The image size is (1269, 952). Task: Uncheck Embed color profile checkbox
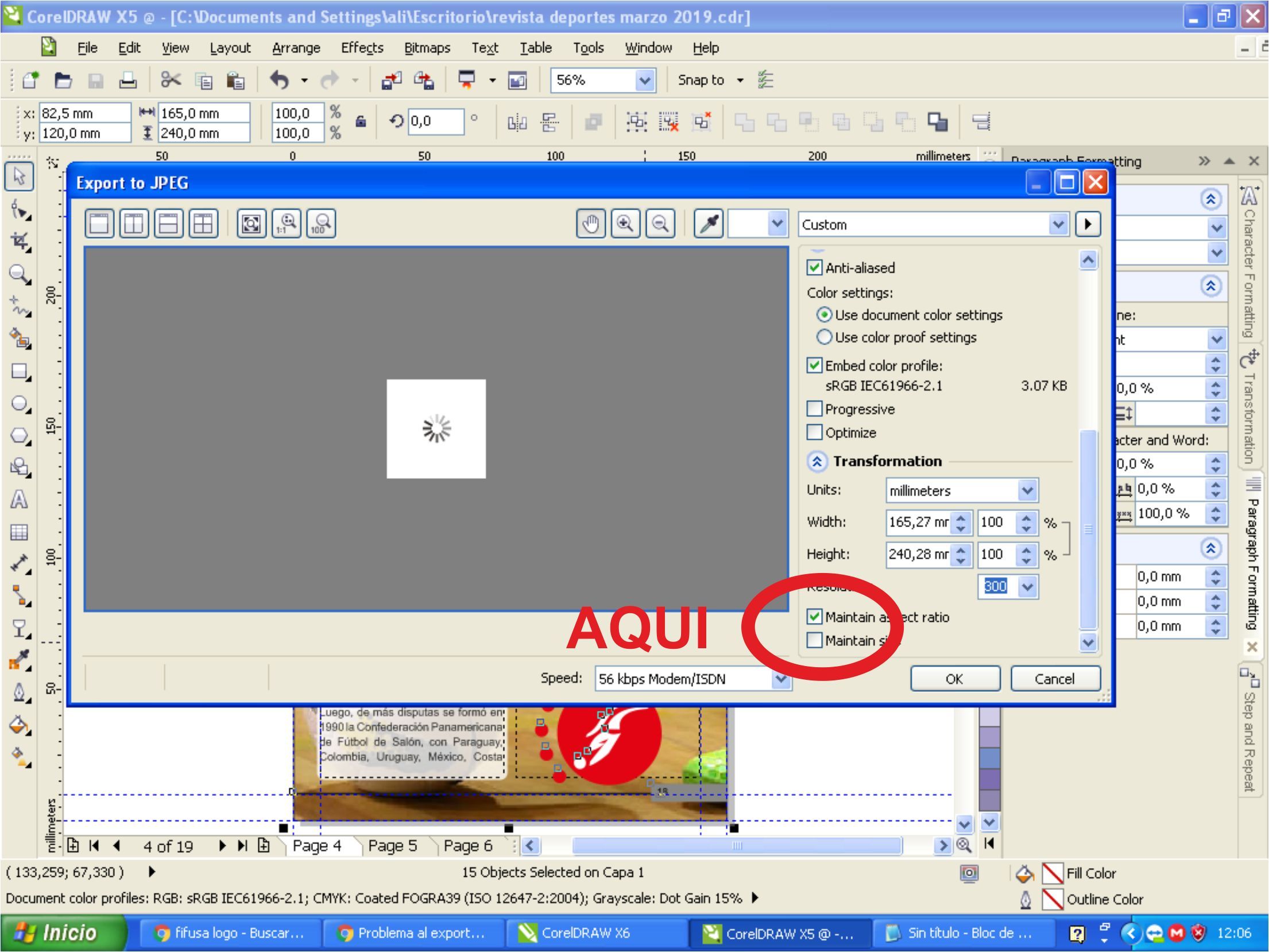click(x=814, y=365)
